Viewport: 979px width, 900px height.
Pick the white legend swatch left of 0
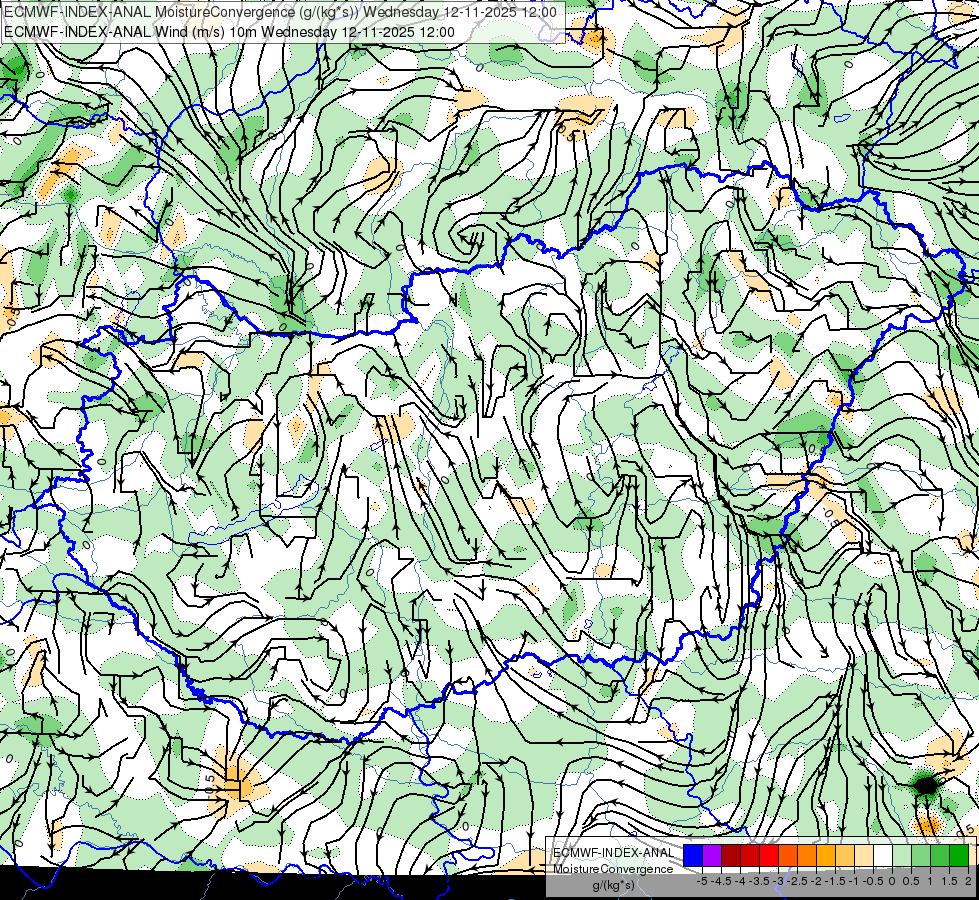click(x=883, y=855)
